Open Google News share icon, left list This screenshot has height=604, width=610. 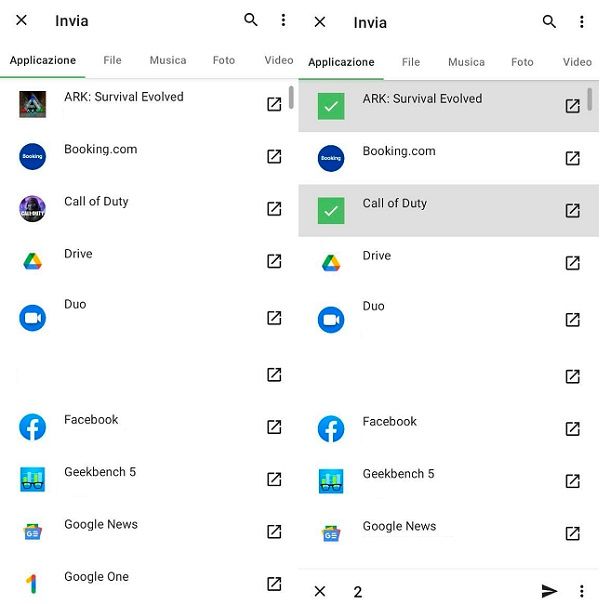pos(274,532)
